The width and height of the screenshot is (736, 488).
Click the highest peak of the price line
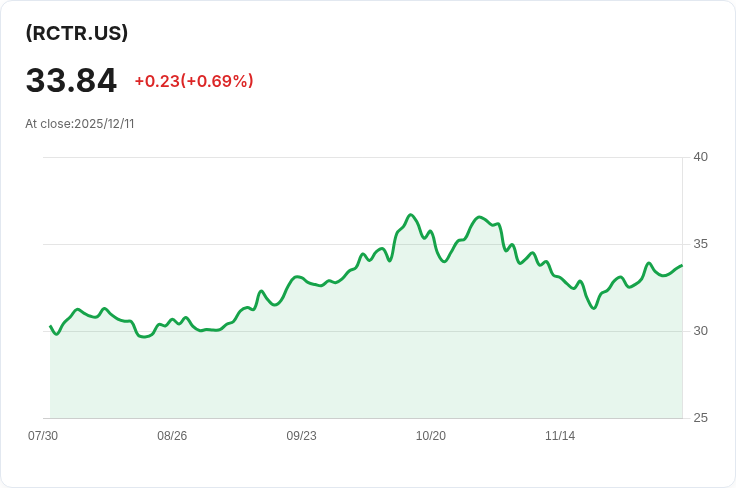410,215
